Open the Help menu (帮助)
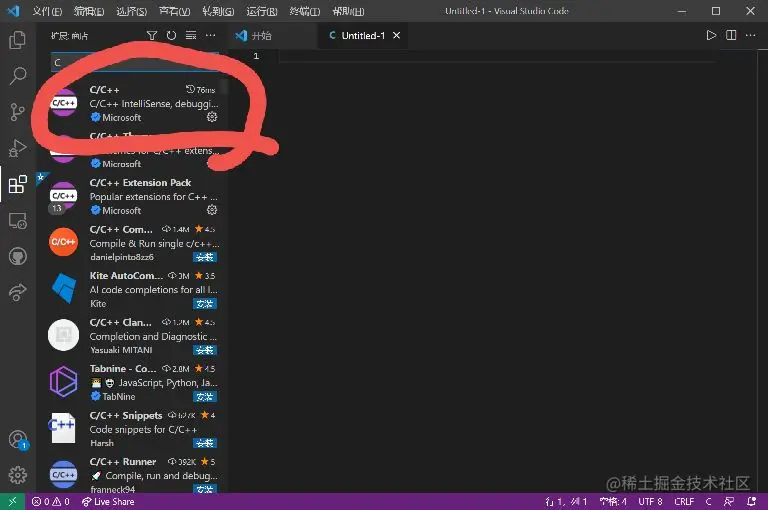Viewport: 768px width, 510px height. tap(348, 11)
